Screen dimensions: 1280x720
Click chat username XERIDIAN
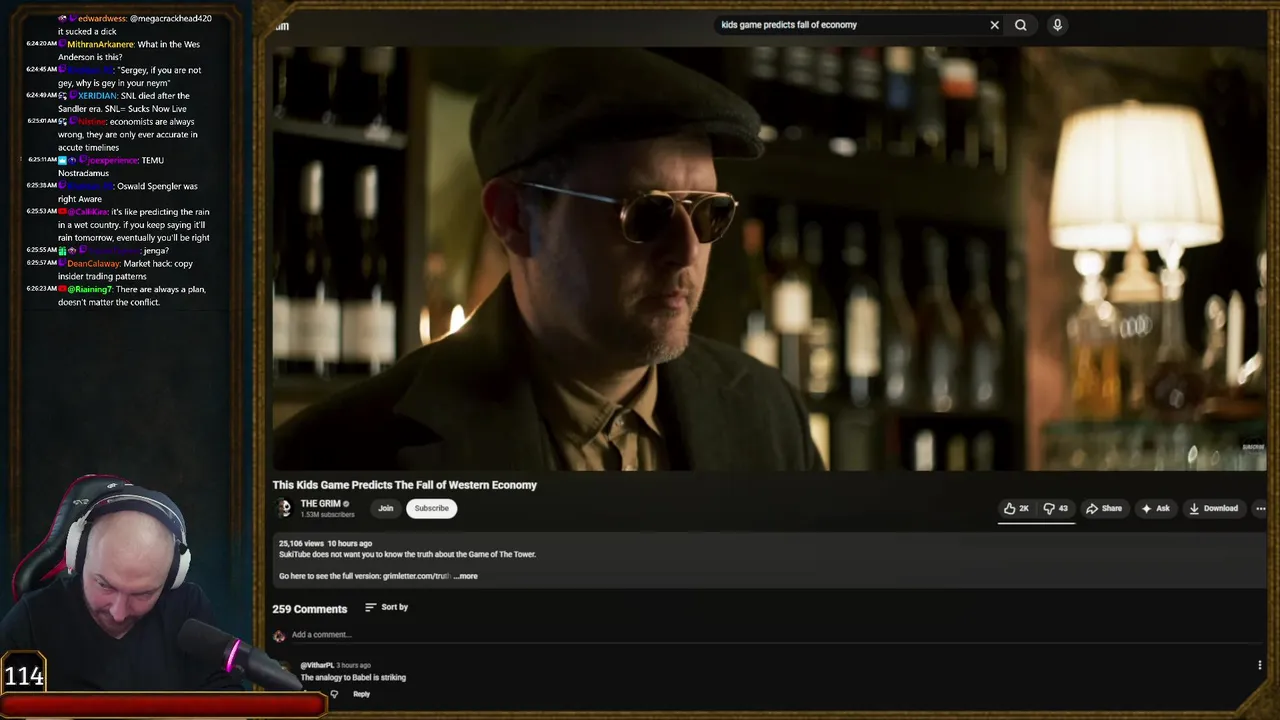pos(97,95)
